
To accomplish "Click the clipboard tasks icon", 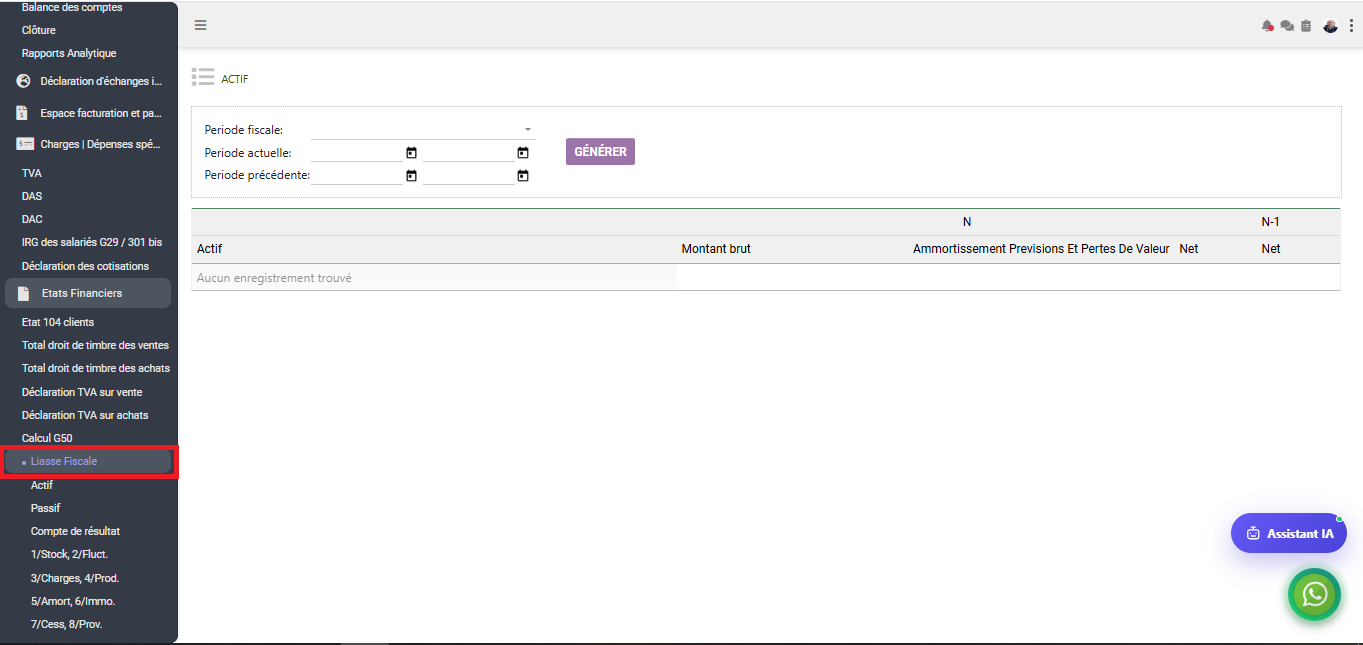I will [1306, 26].
